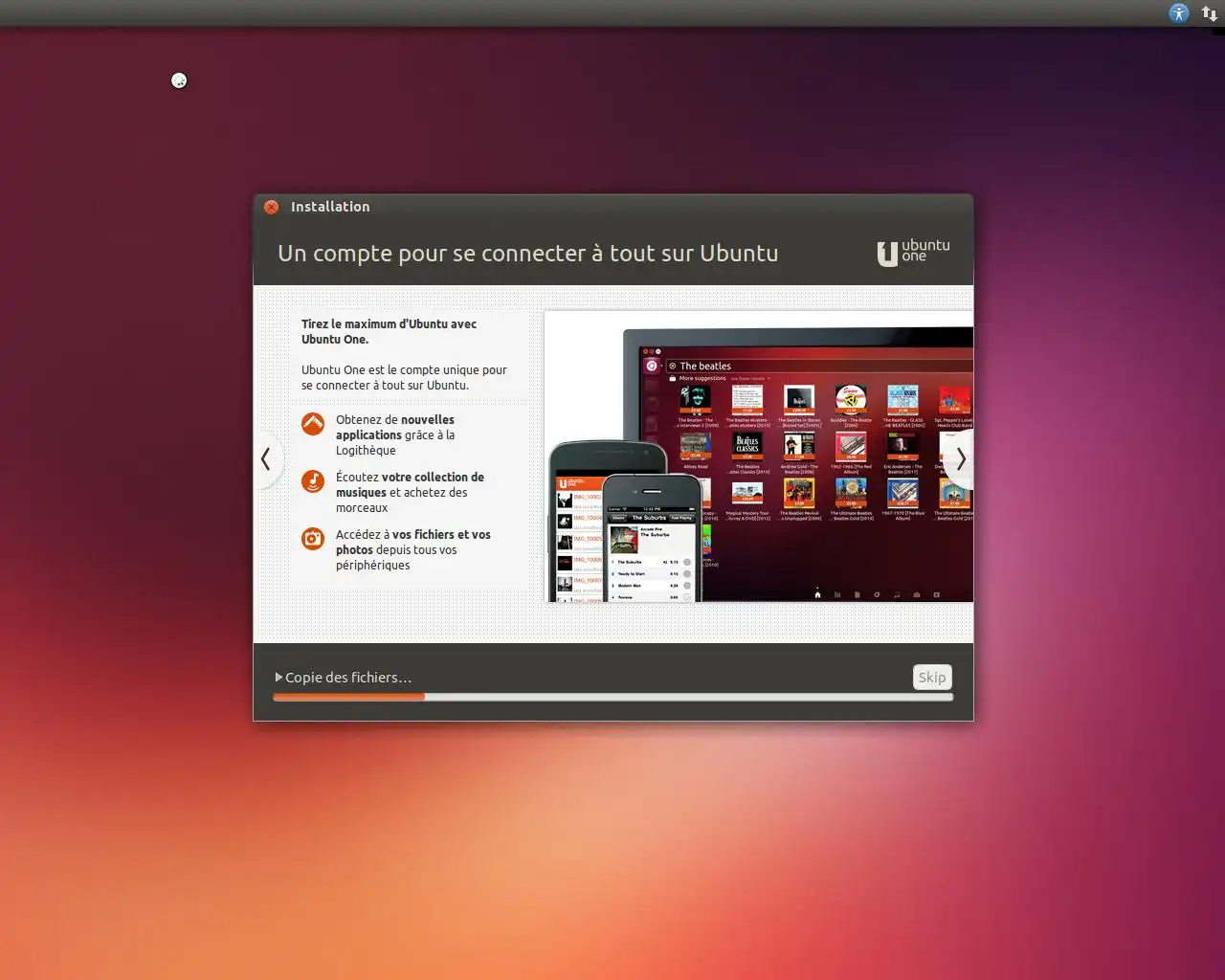
Task: Click the Ubuntu One devices screenshot
Action: [759, 457]
